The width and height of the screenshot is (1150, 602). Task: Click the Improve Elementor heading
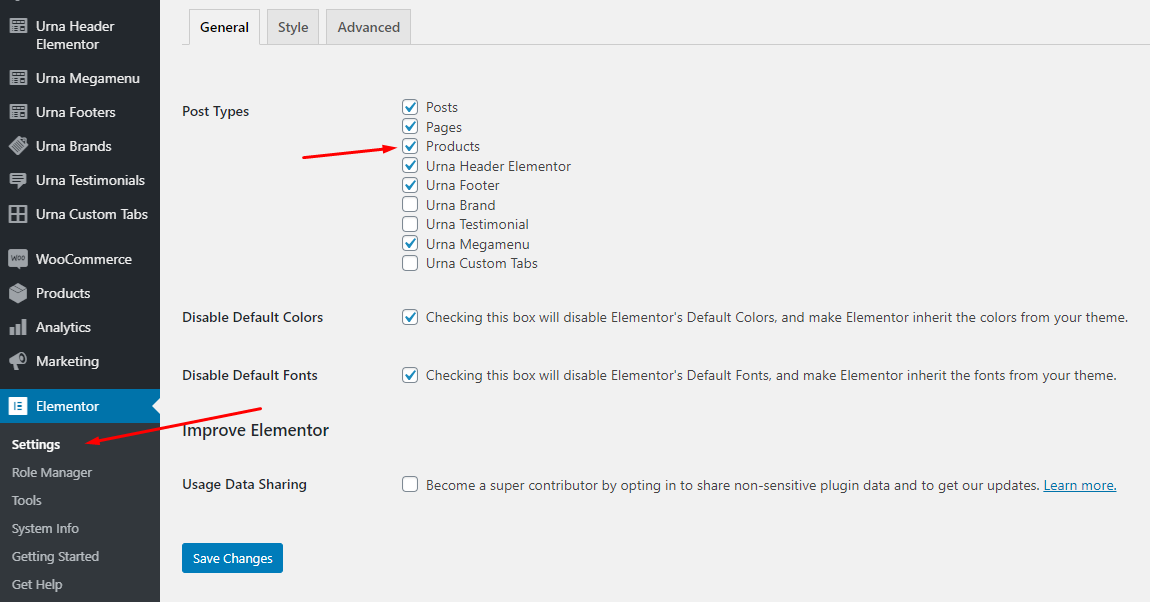click(255, 430)
